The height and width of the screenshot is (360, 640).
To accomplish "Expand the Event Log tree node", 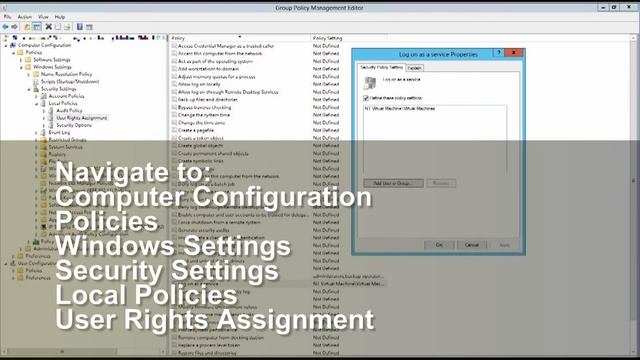I will tap(37, 133).
